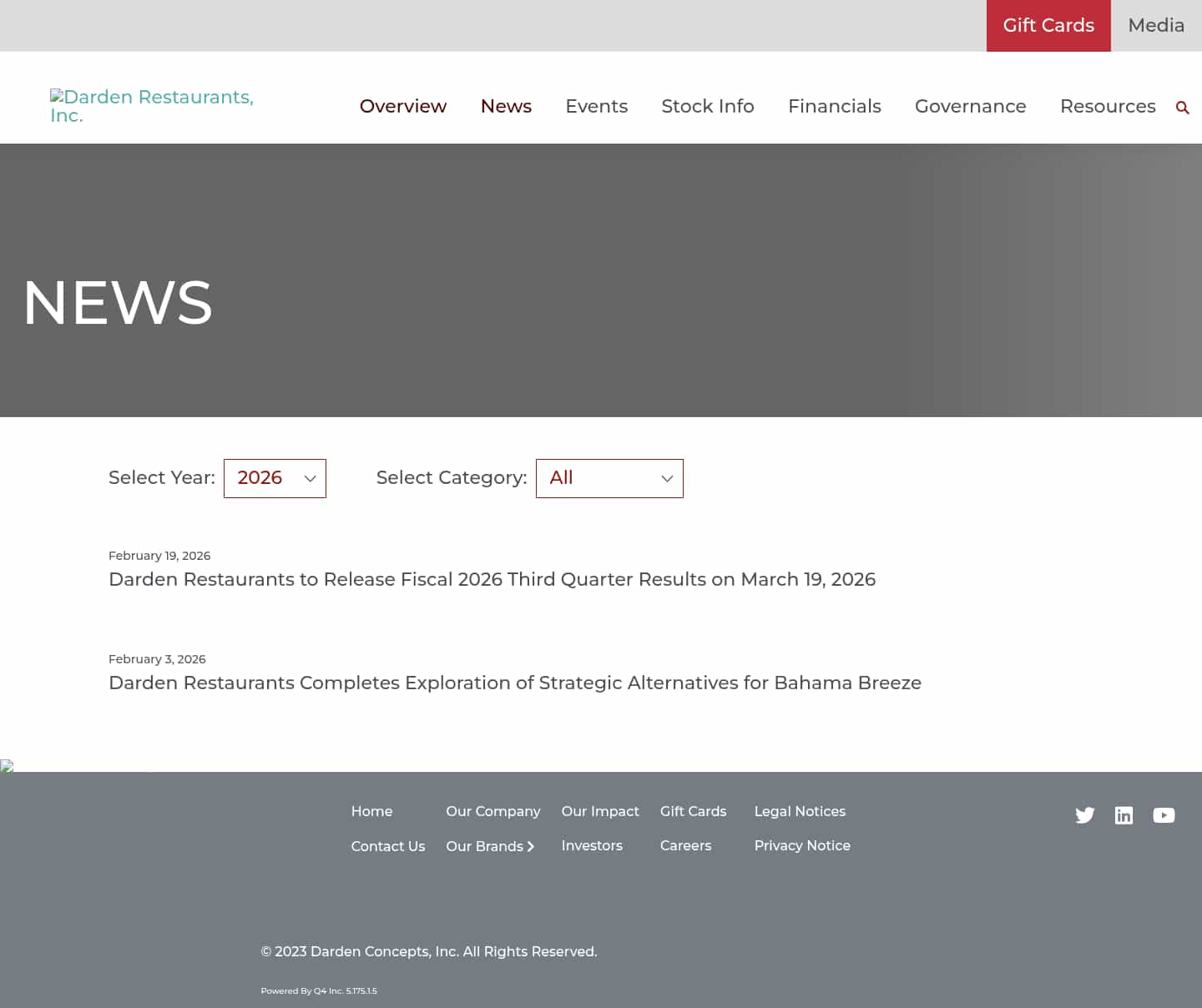This screenshot has height=1008, width=1202.
Task: Click the Twitter icon in footer
Action: (x=1085, y=815)
